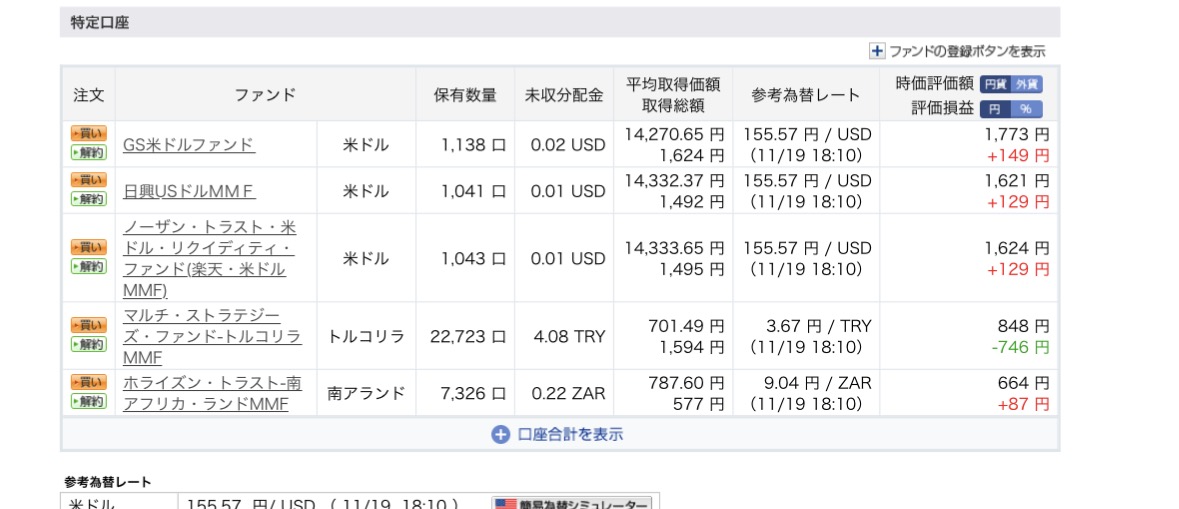Screen dimensions: 1179x509
Task: Open マルチ・ストラテジーズ・ファンド-トルコリラMMF link
Action: 212,336
